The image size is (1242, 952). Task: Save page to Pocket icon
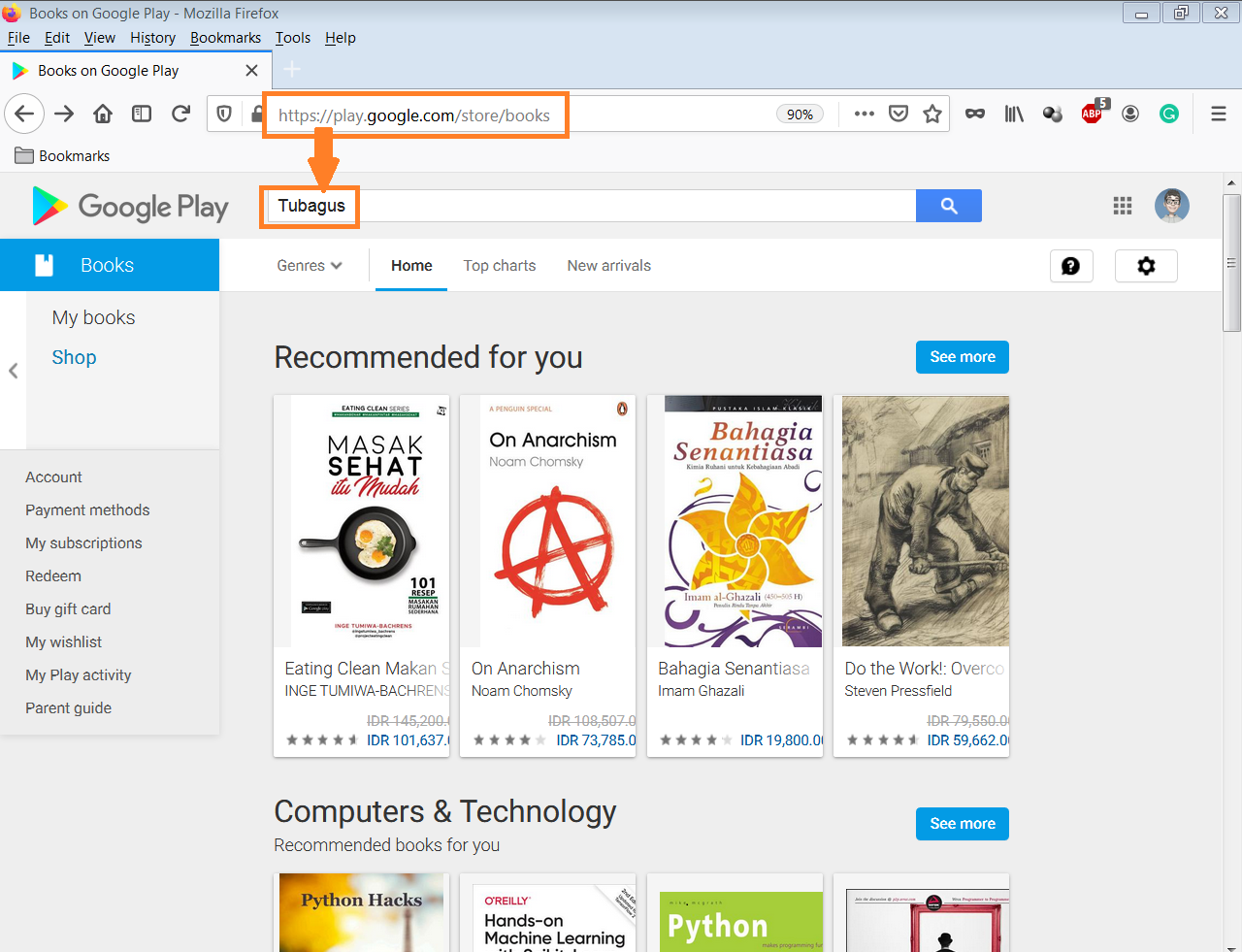point(899,114)
